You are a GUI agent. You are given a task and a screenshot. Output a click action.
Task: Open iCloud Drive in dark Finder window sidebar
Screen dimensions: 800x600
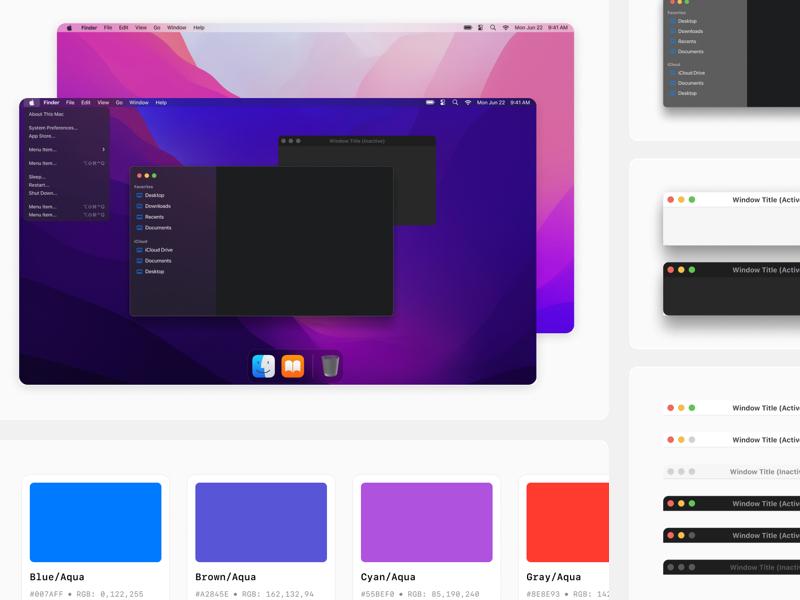pyautogui.click(x=158, y=250)
